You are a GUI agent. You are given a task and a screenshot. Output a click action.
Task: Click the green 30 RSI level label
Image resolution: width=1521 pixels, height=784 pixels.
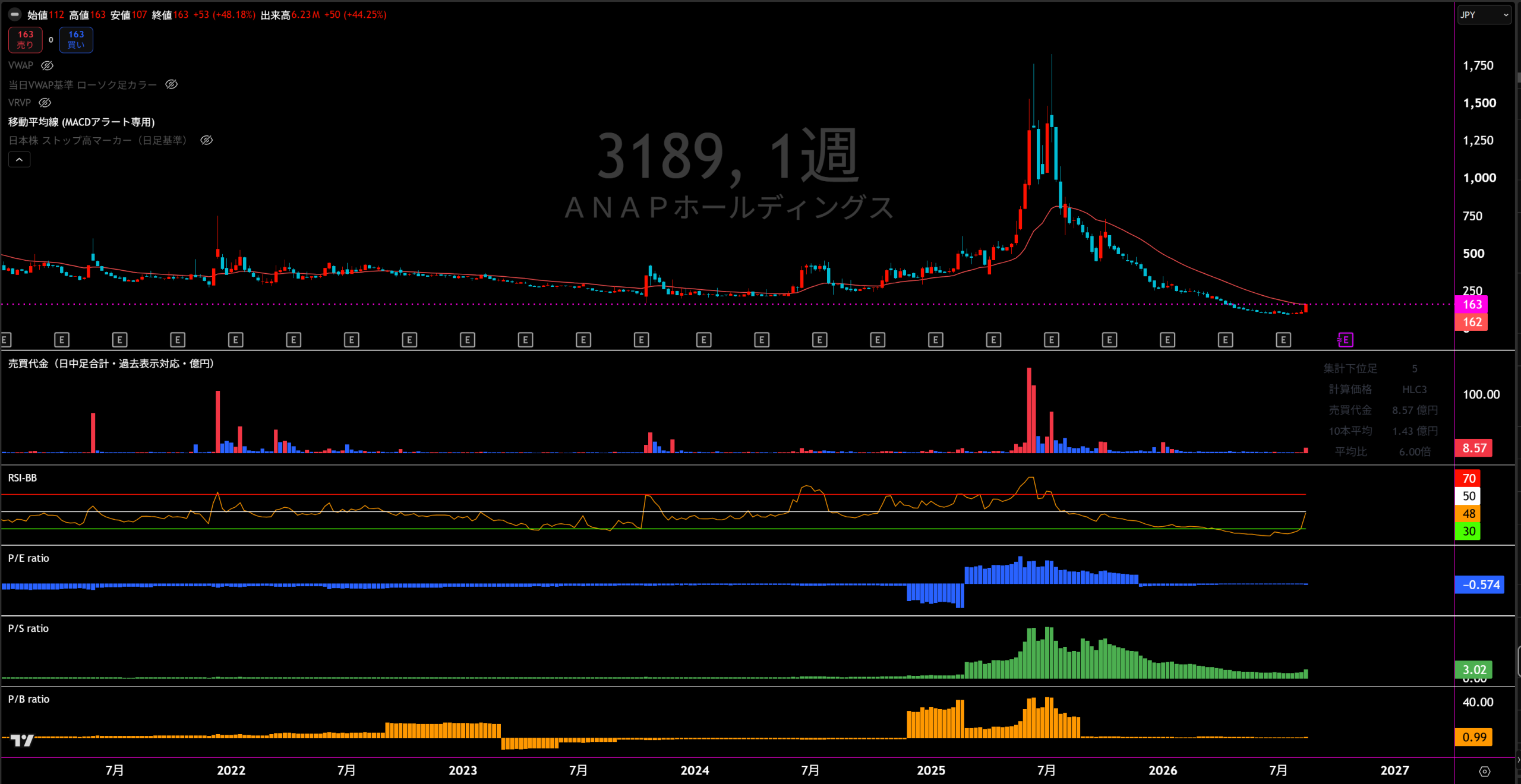tap(1468, 531)
